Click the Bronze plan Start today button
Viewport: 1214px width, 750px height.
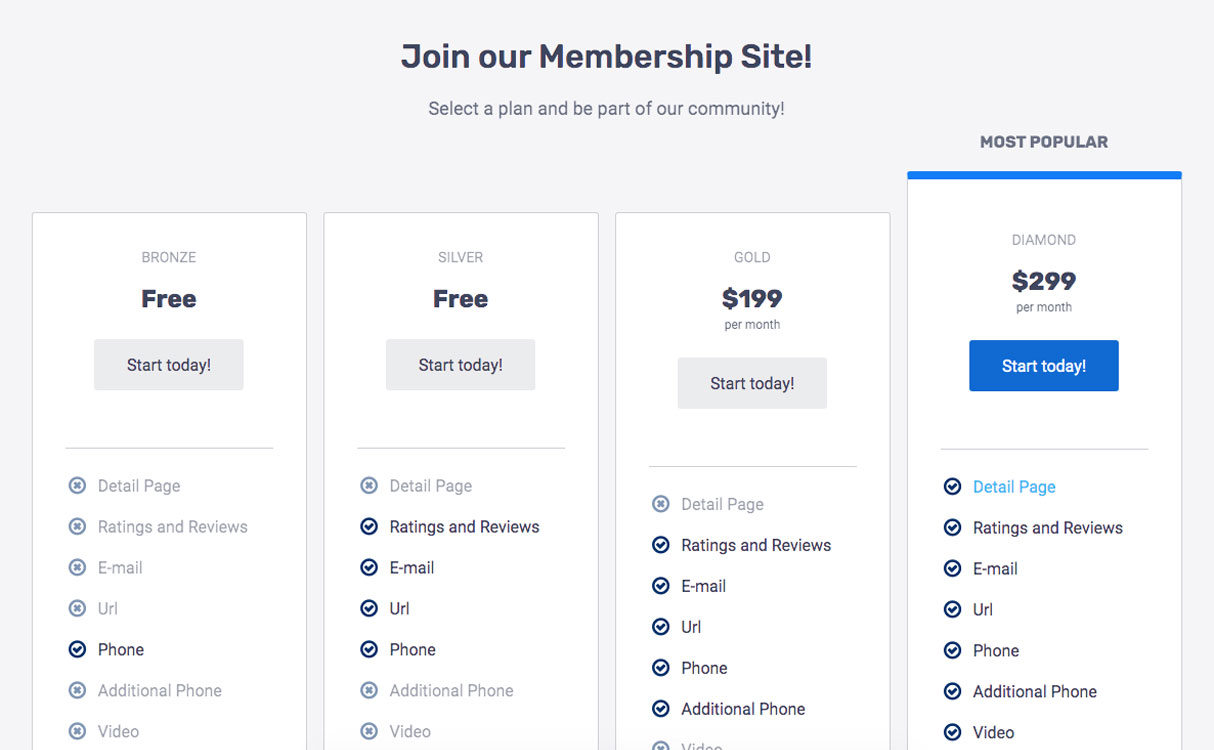169,365
